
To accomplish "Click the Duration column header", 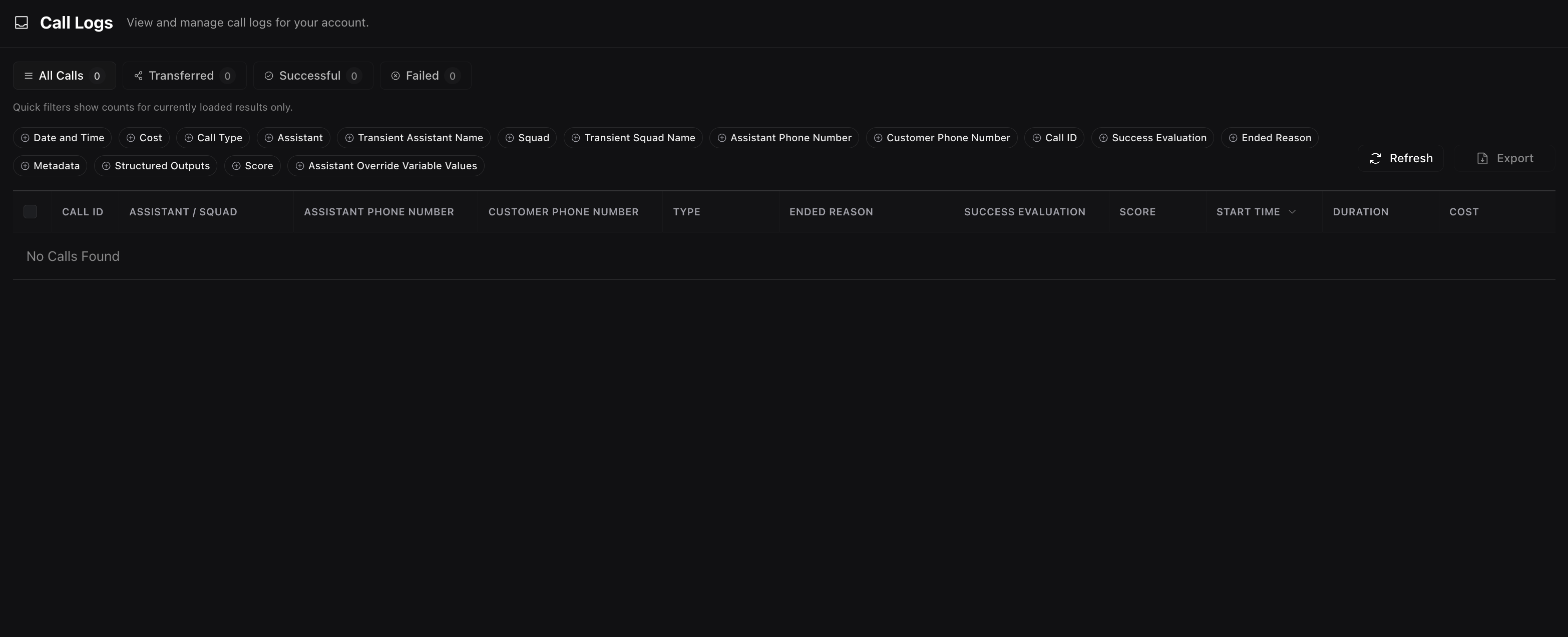I will click(x=1360, y=211).
